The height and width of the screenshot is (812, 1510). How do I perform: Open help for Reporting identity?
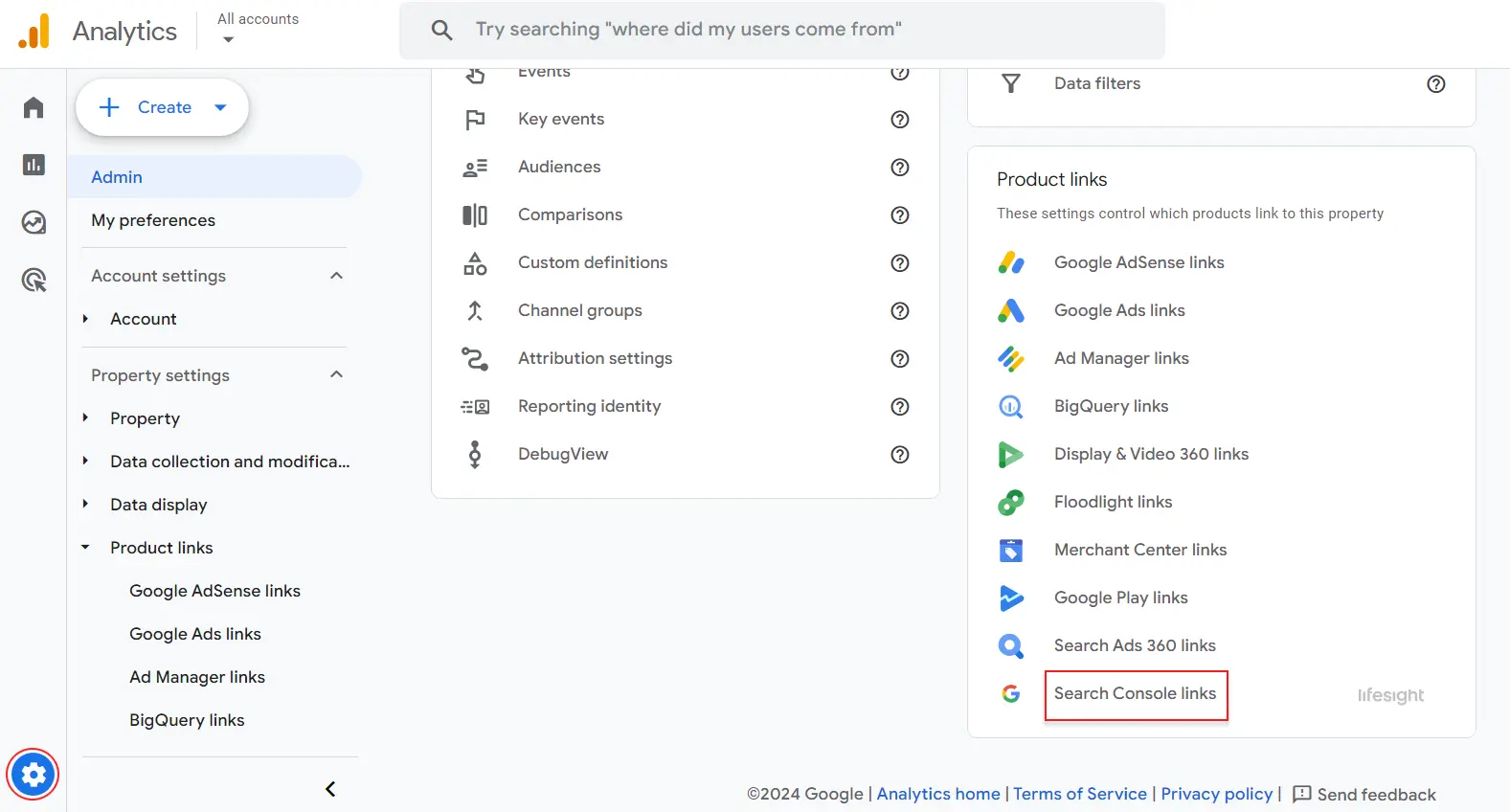(900, 407)
